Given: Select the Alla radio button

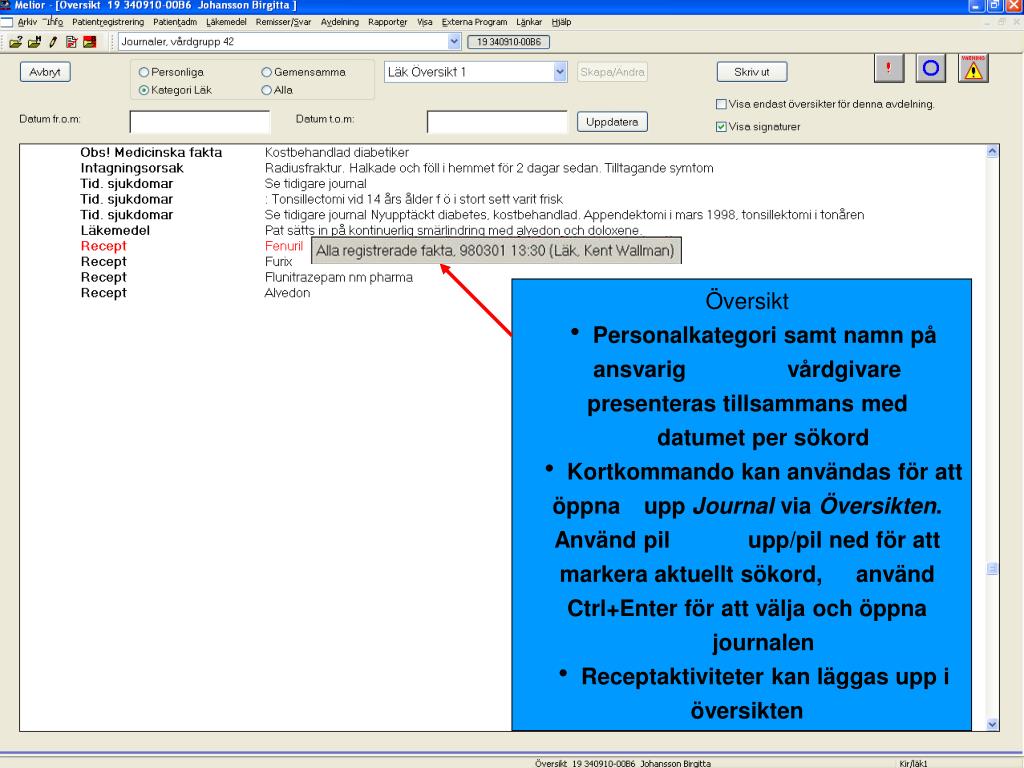Looking at the screenshot, I should 266,90.
